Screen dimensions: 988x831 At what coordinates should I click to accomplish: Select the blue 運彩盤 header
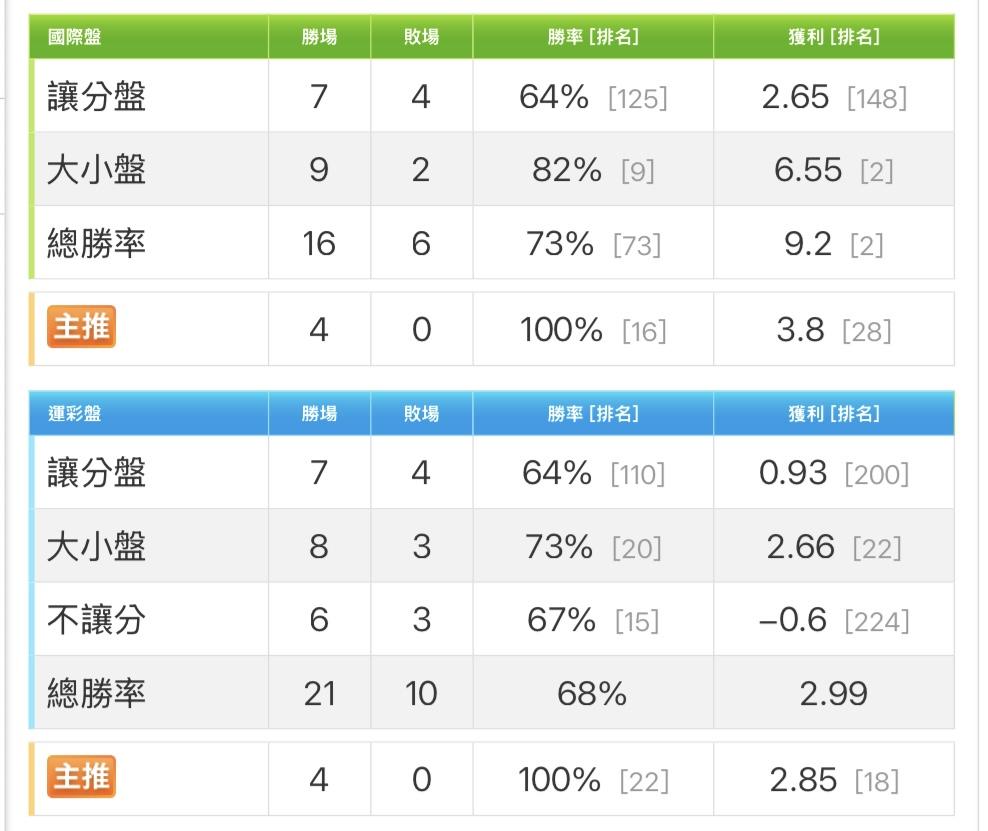(x=75, y=414)
